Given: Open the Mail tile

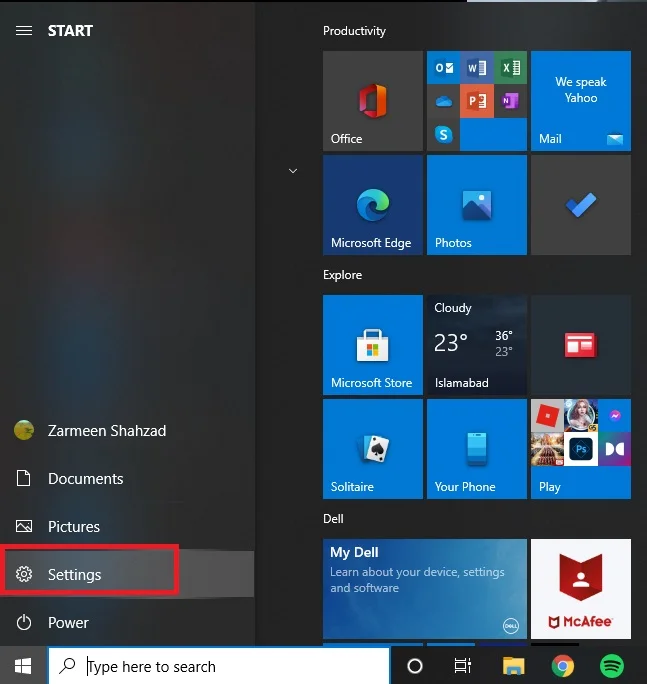Looking at the screenshot, I should coord(581,101).
